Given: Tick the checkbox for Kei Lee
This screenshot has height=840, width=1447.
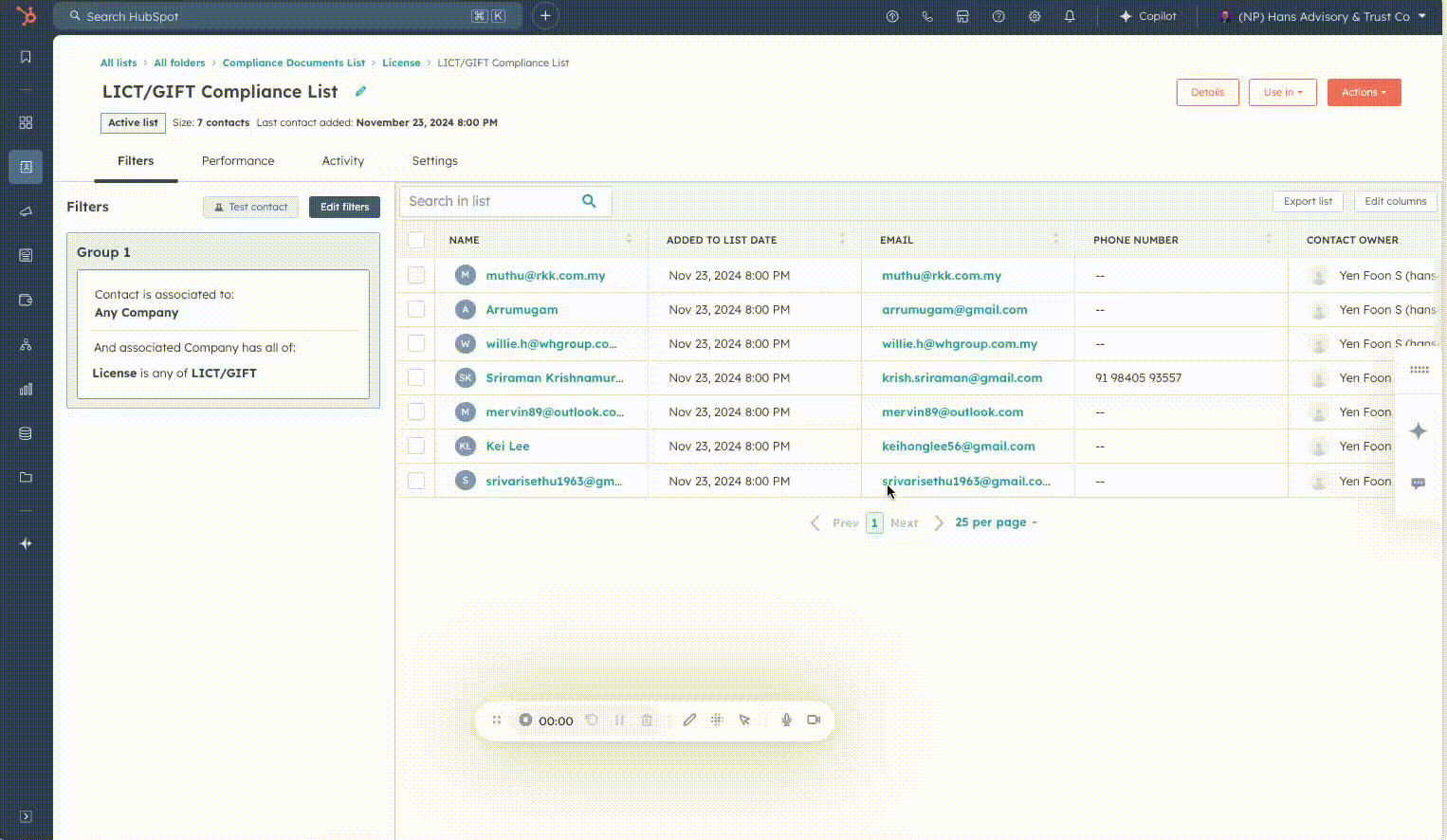Looking at the screenshot, I should (416, 447).
